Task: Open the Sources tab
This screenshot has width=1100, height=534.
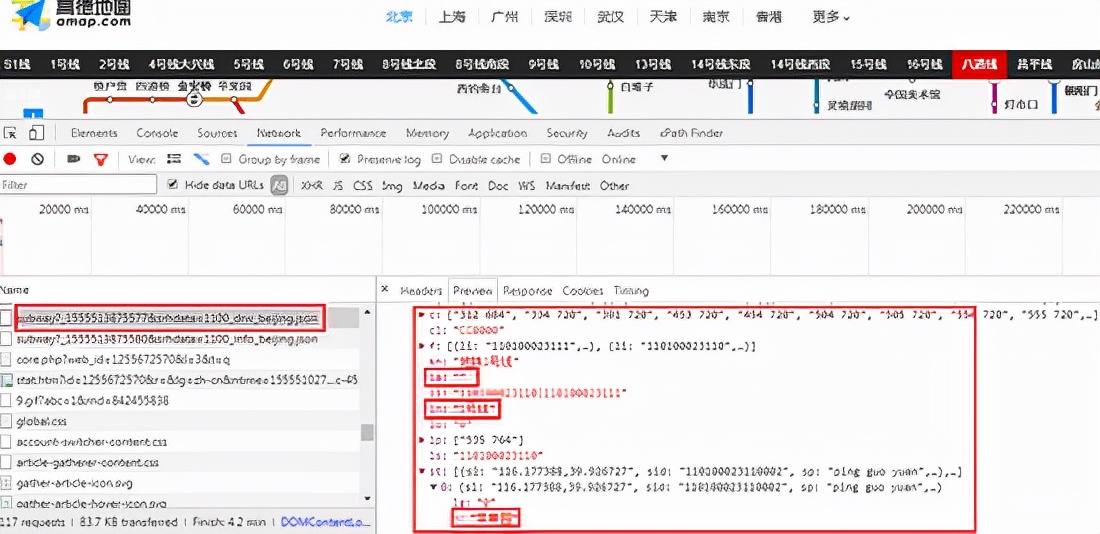Action: [x=217, y=133]
